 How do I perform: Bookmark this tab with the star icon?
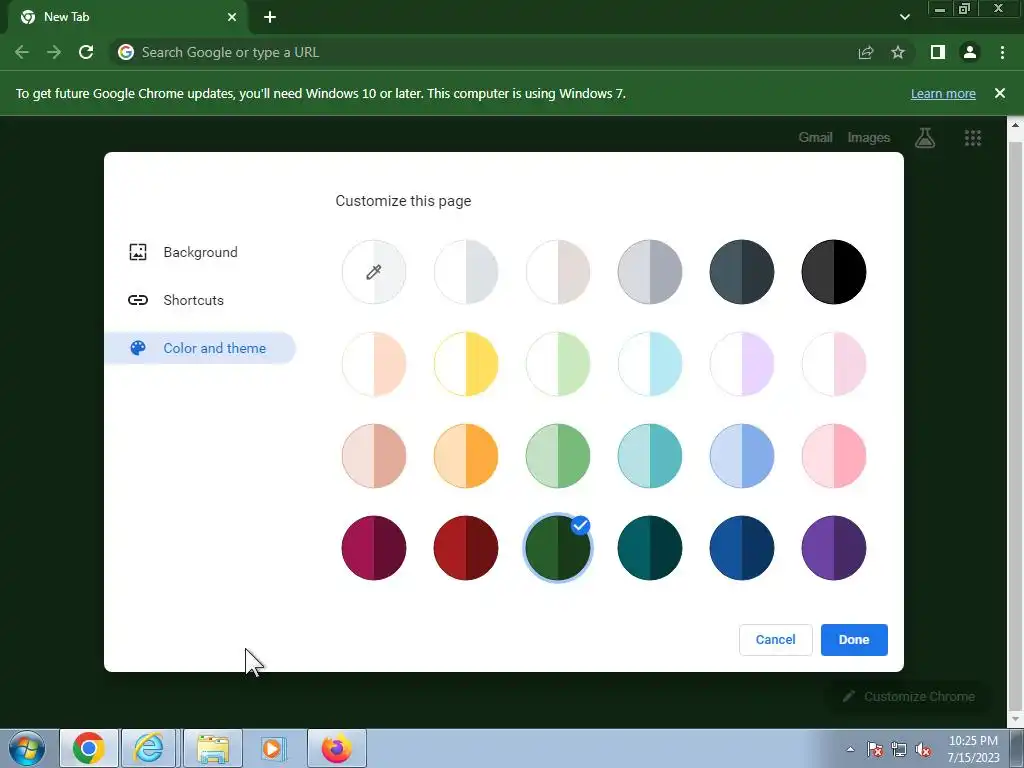898,52
